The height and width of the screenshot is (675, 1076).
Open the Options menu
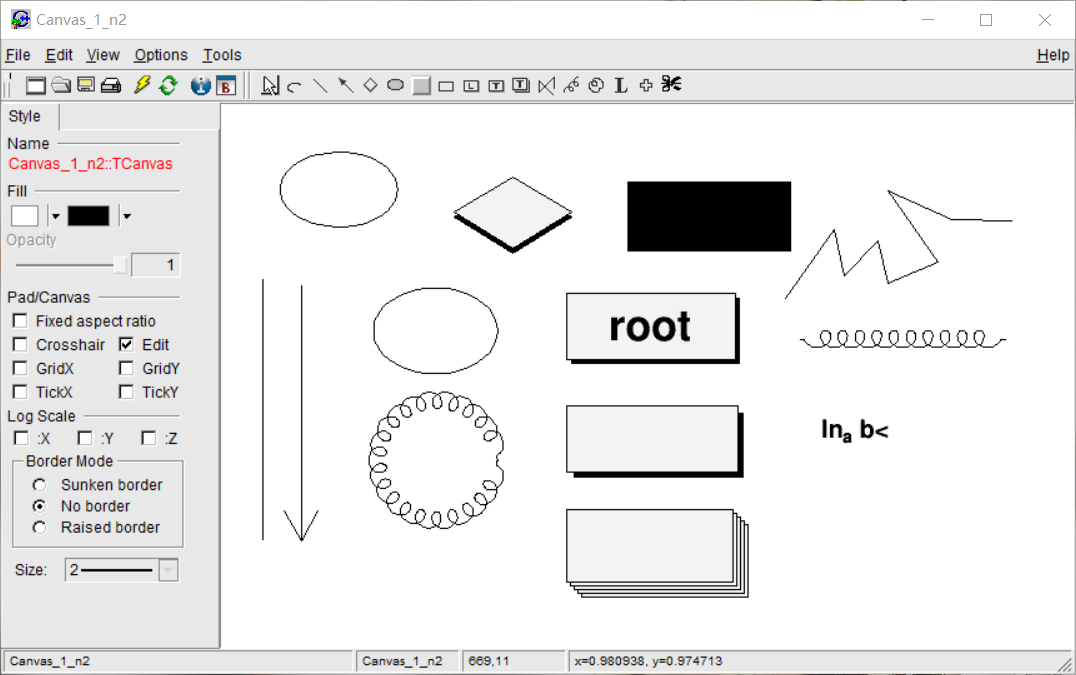coord(160,55)
